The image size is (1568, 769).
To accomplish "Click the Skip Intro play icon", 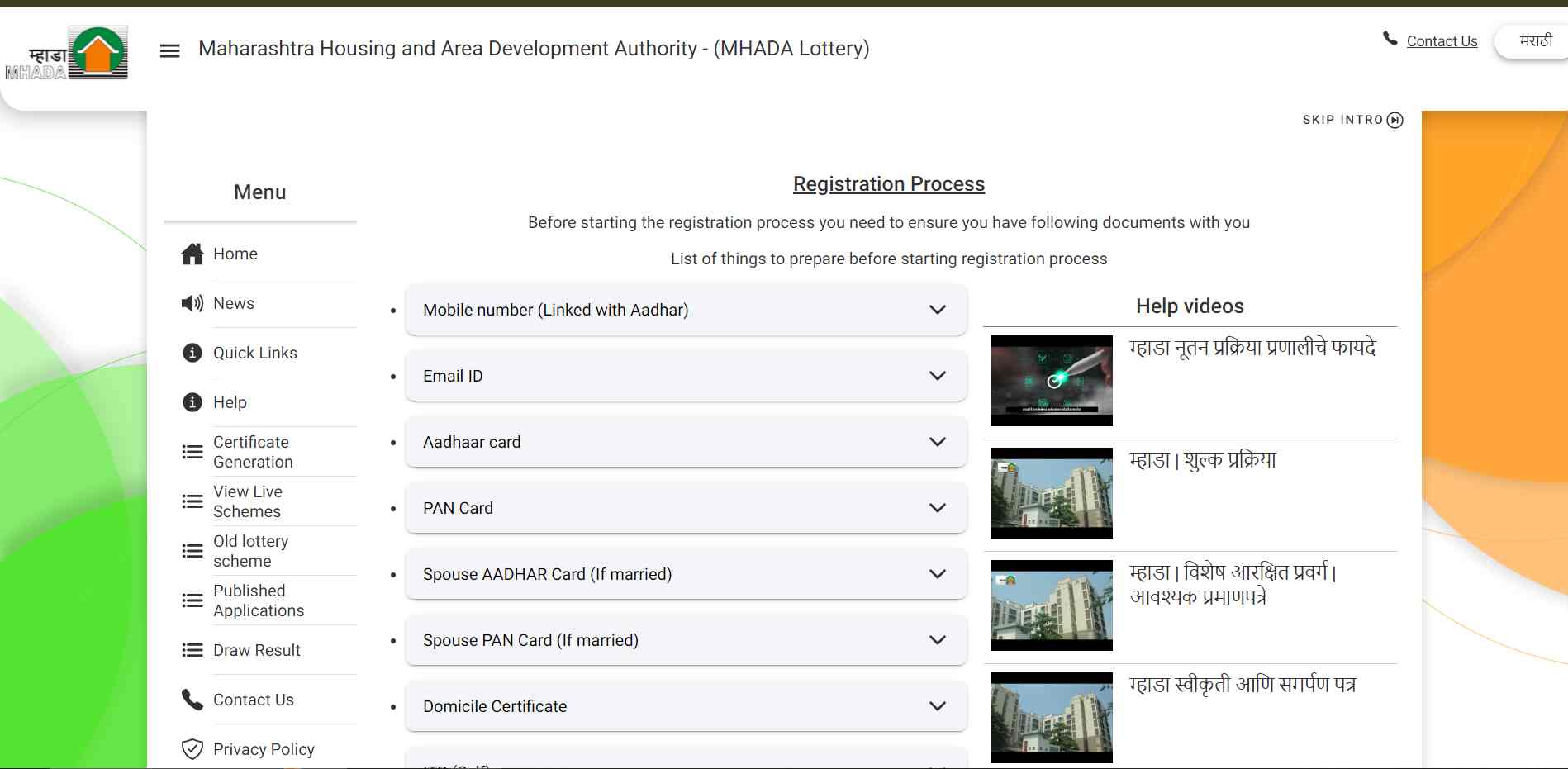I will point(1395,120).
